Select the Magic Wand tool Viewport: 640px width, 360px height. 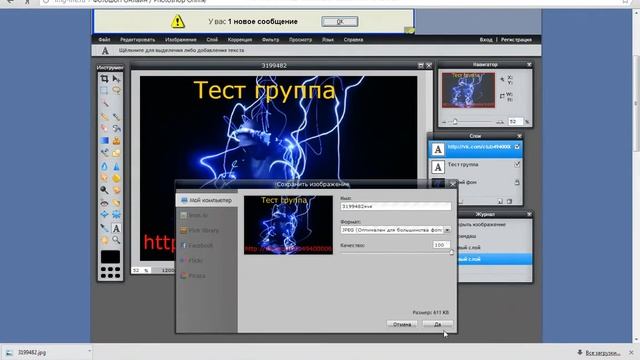pos(104,102)
